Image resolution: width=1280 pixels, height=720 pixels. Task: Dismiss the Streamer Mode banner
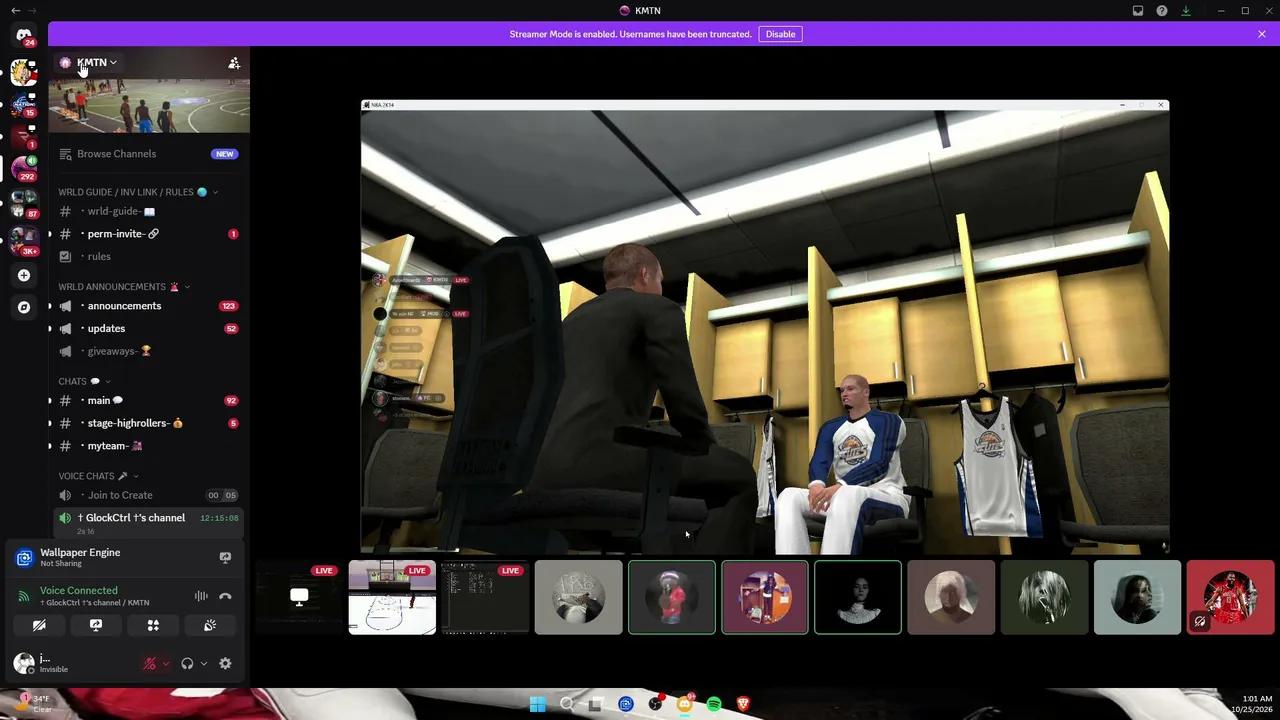coord(1262,34)
